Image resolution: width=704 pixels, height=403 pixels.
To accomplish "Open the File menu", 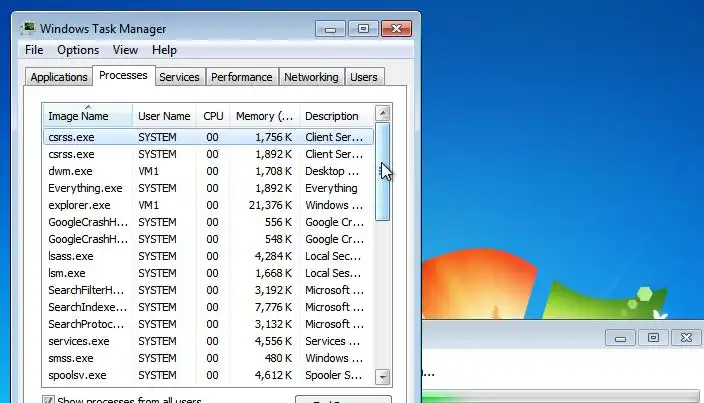I will (34, 50).
